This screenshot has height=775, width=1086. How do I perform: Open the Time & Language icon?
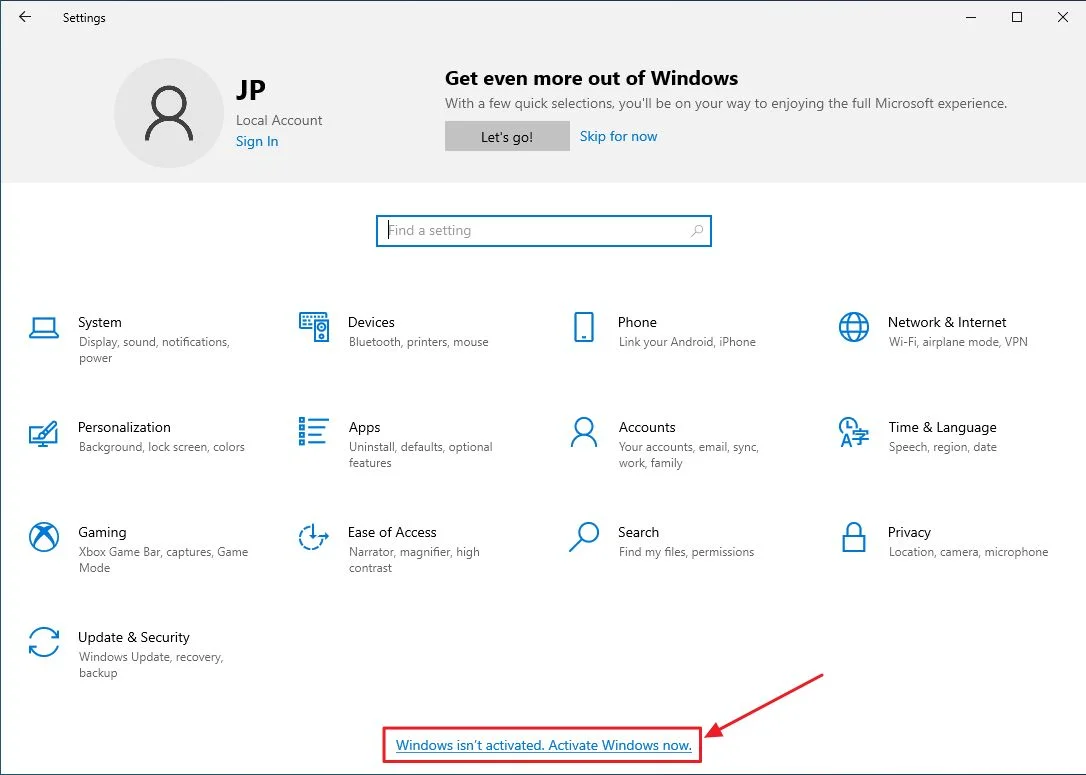[853, 432]
